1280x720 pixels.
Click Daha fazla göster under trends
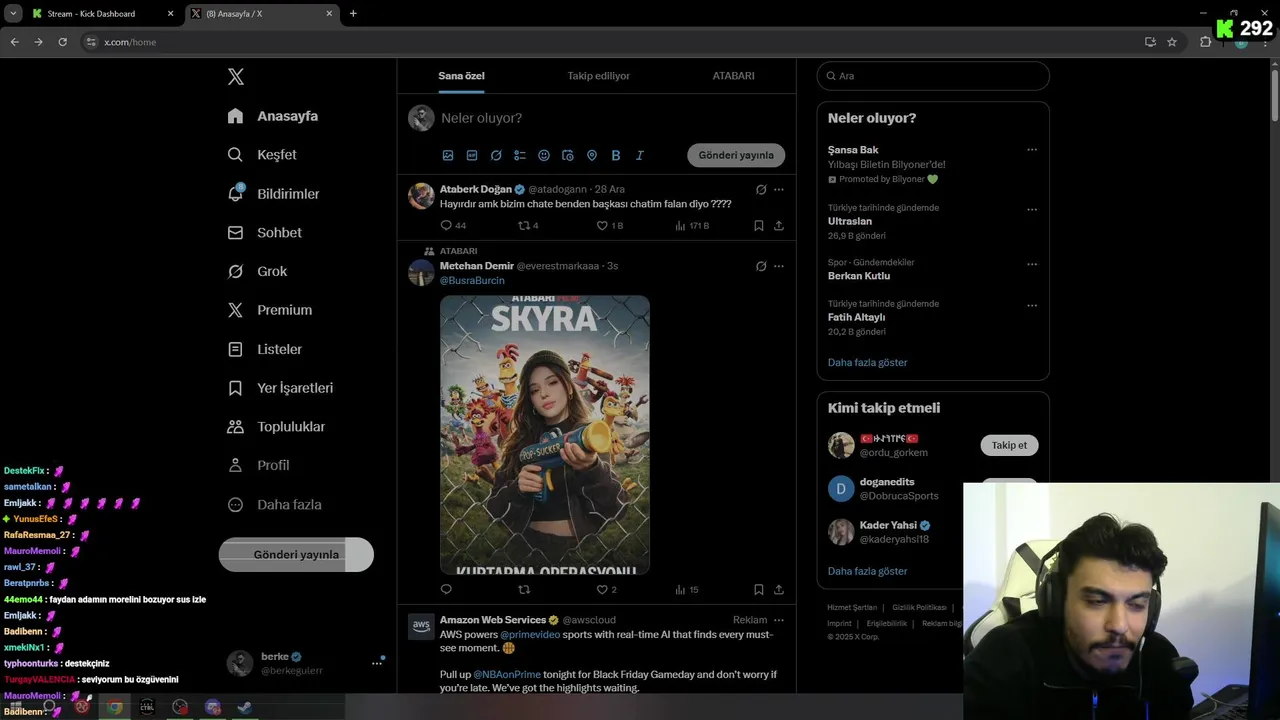[868, 363]
